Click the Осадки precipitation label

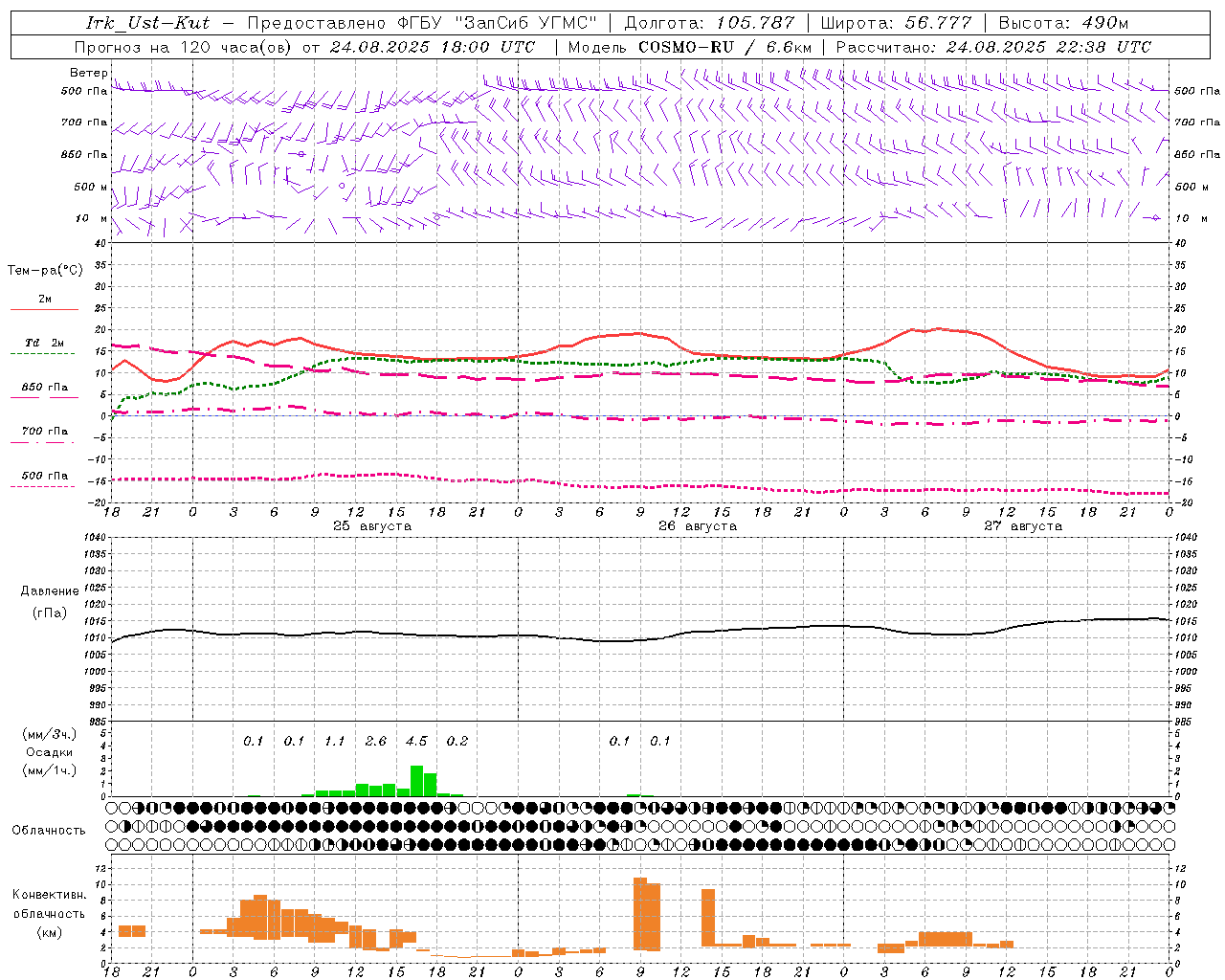[50, 752]
